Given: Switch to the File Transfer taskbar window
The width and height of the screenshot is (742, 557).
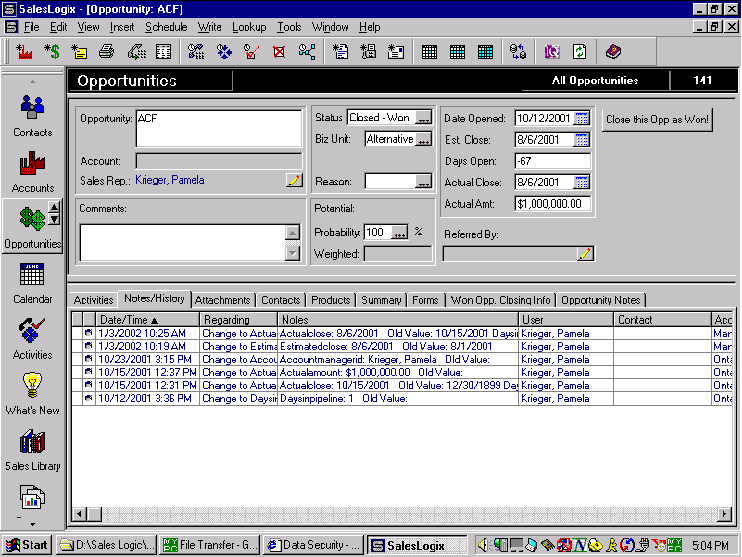Looking at the screenshot, I should coord(210,545).
